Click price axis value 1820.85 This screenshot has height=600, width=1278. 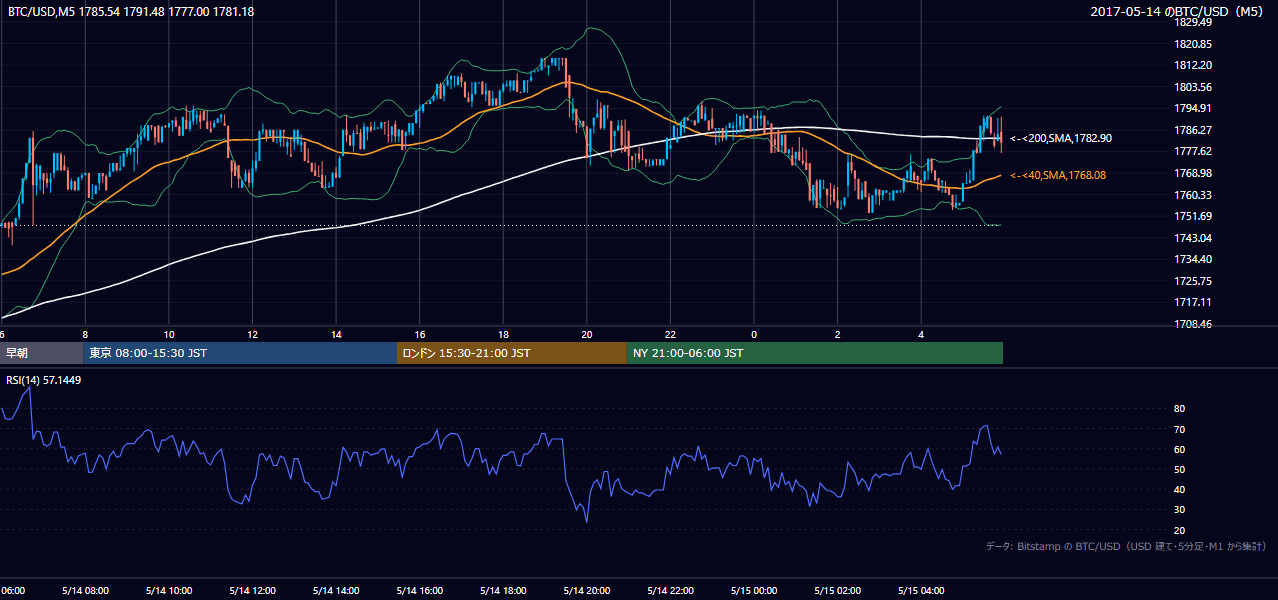click(x=1193, y=44)
